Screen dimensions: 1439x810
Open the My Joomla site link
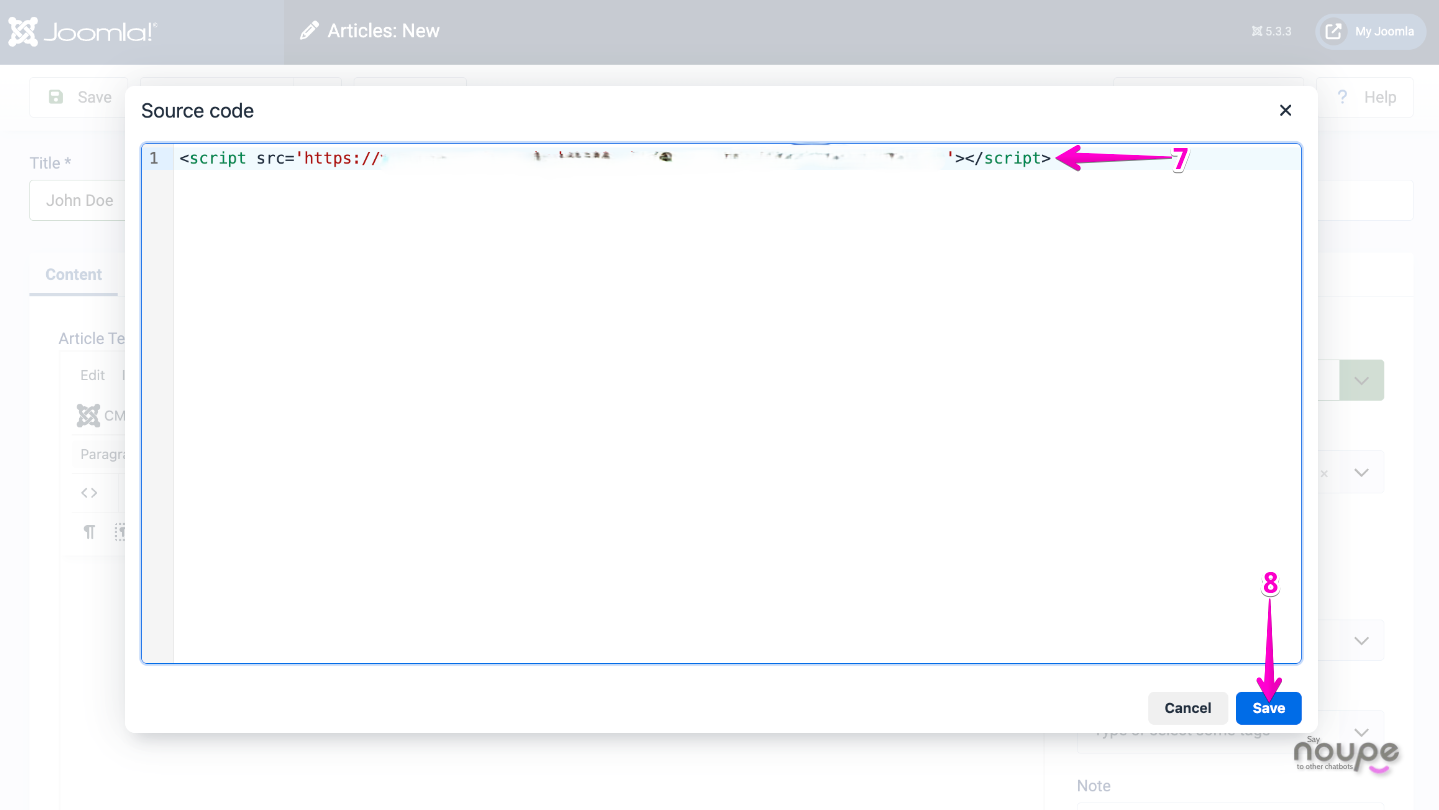1370,31
